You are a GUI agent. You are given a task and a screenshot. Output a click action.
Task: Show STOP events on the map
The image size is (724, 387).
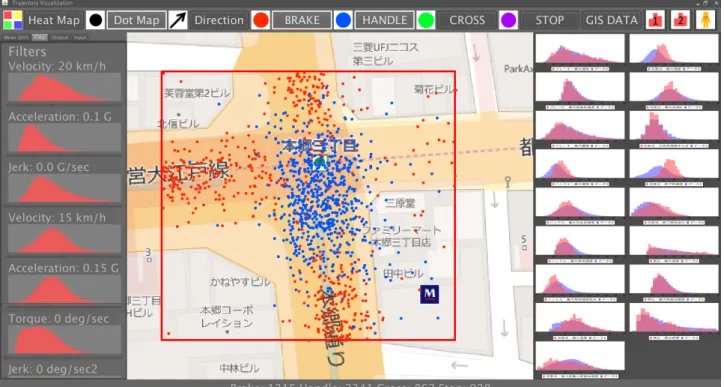pyautogui.click(x=549, y=20)
